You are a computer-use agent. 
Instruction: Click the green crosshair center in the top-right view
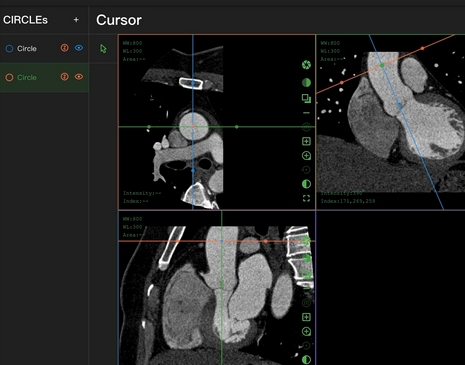382,65
